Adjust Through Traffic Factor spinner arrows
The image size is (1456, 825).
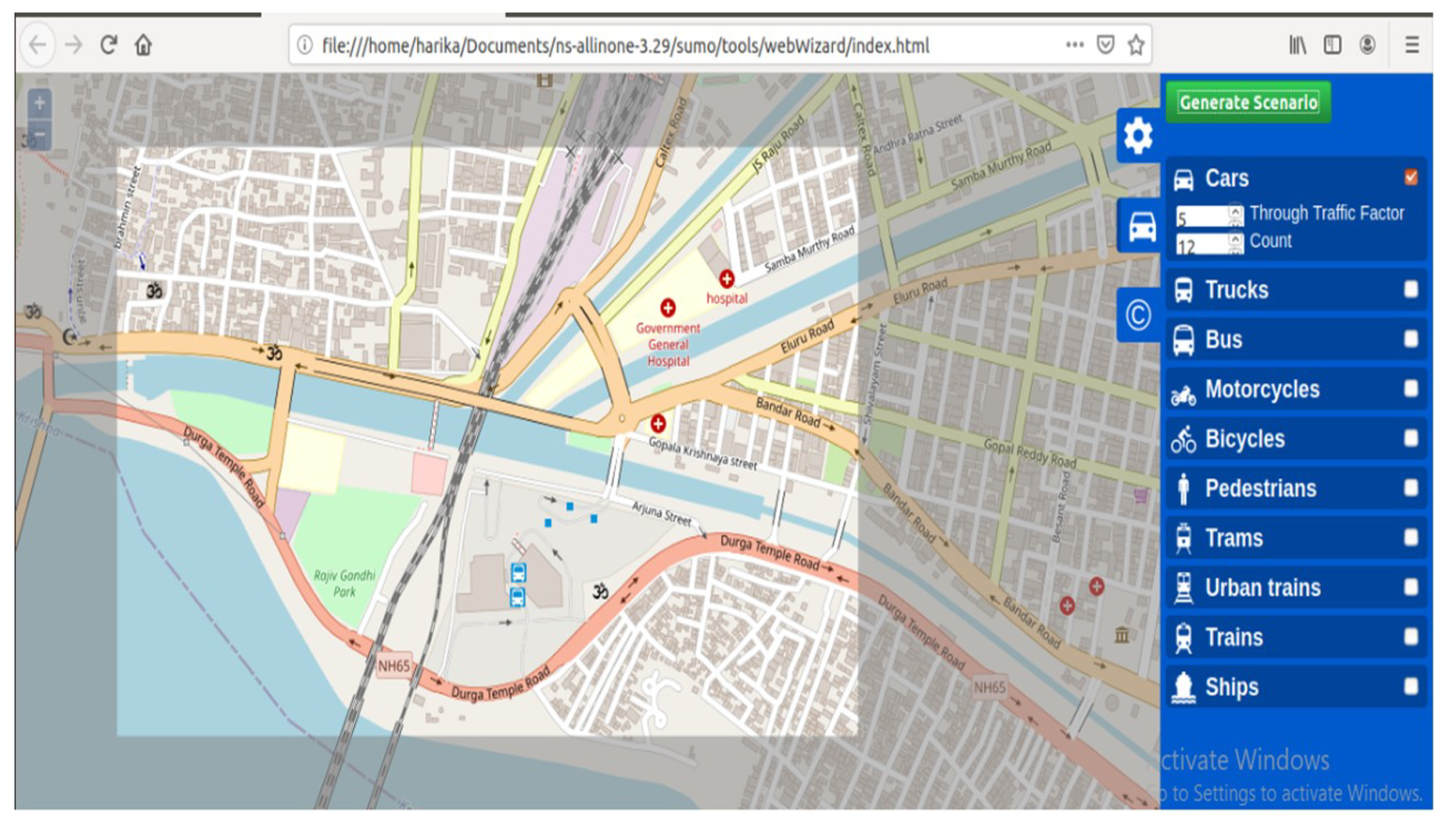click(x=1236, y=215)
